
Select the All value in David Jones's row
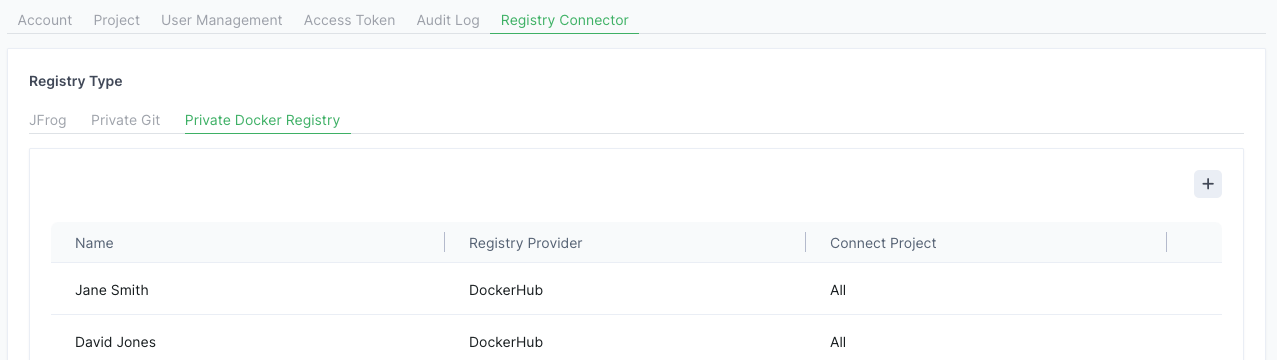838,342
